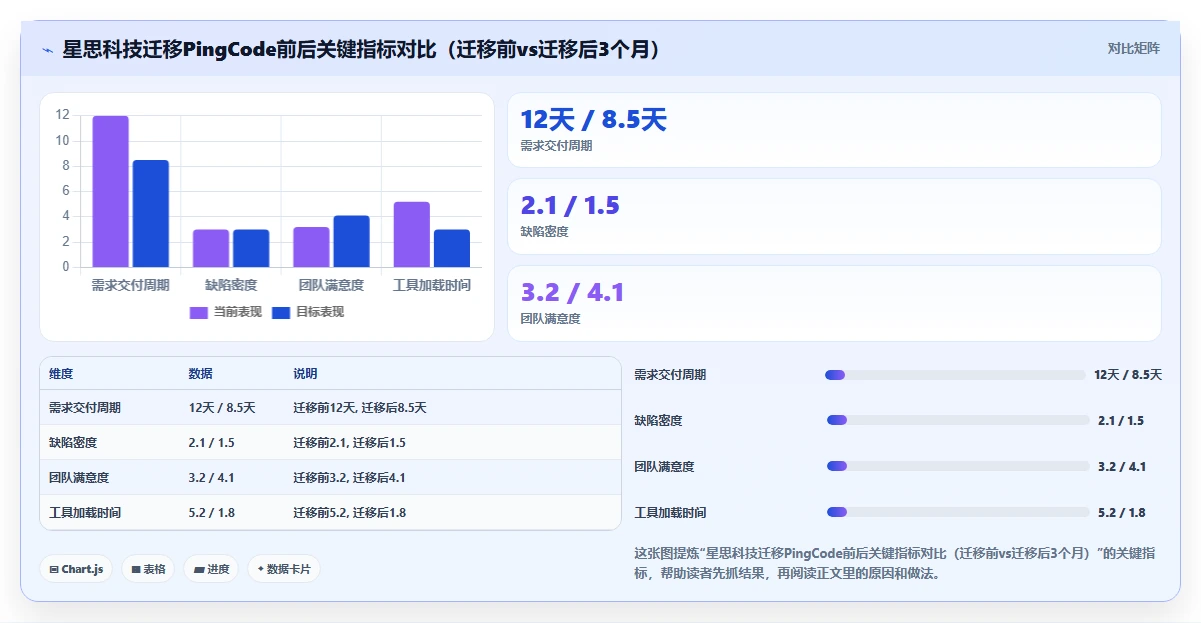The image size is (1201, 623).
Task: Click the blue bar for 需求交付周期
Action: click(151, 213)
